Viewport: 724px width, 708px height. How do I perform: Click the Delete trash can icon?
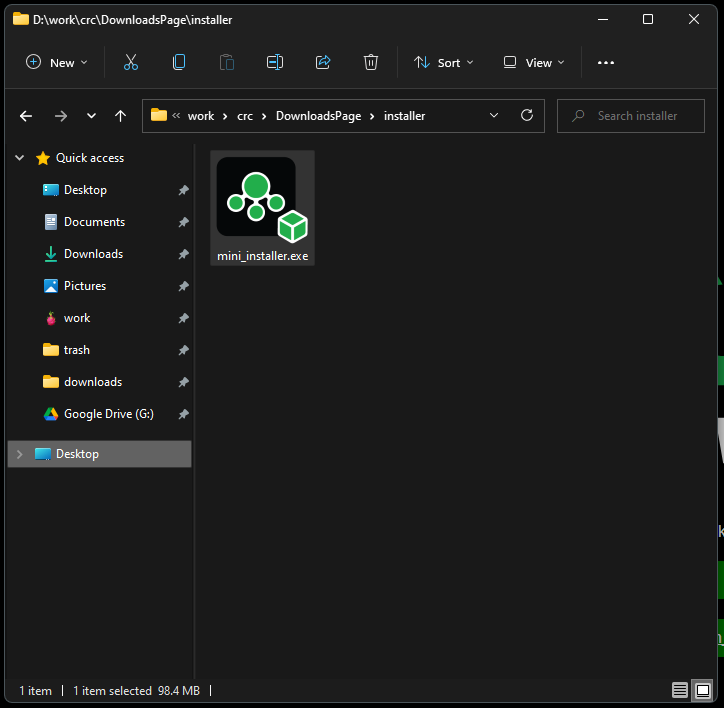(x=371, y=62)
